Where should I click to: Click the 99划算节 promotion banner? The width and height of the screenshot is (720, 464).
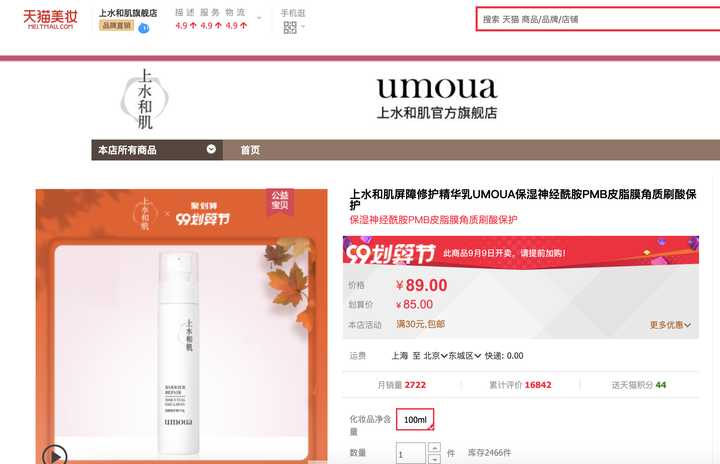pyautogui.click(x=521, y=252)
